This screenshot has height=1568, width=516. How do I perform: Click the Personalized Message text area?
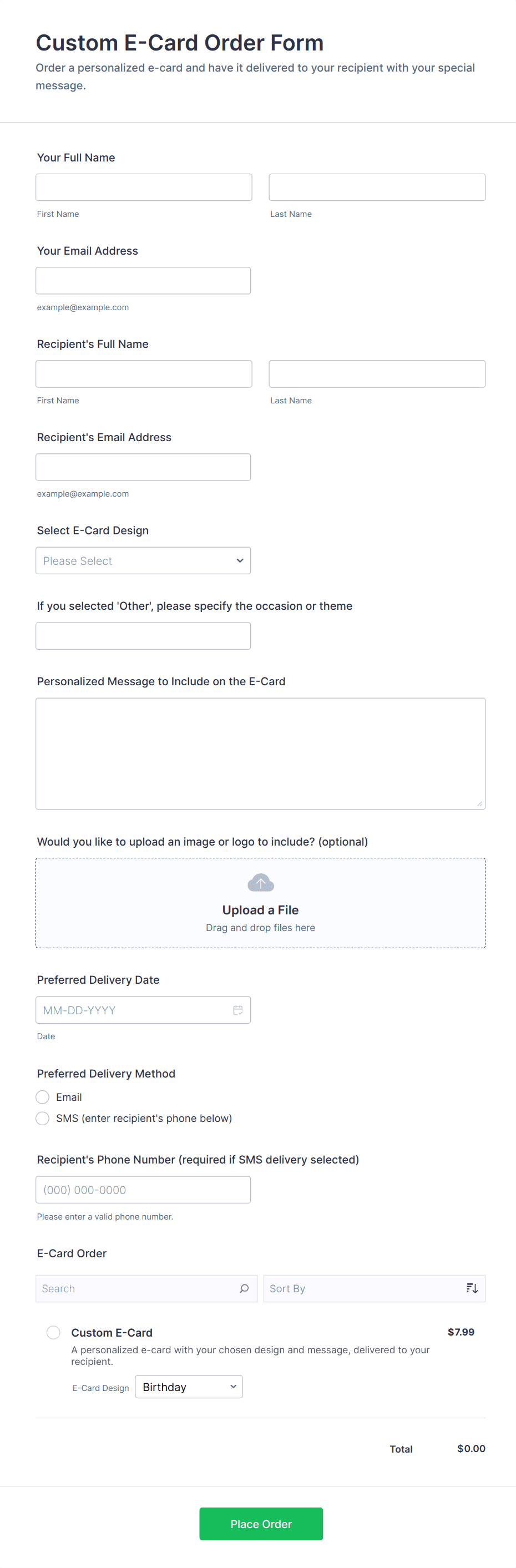tap(260, 753)
